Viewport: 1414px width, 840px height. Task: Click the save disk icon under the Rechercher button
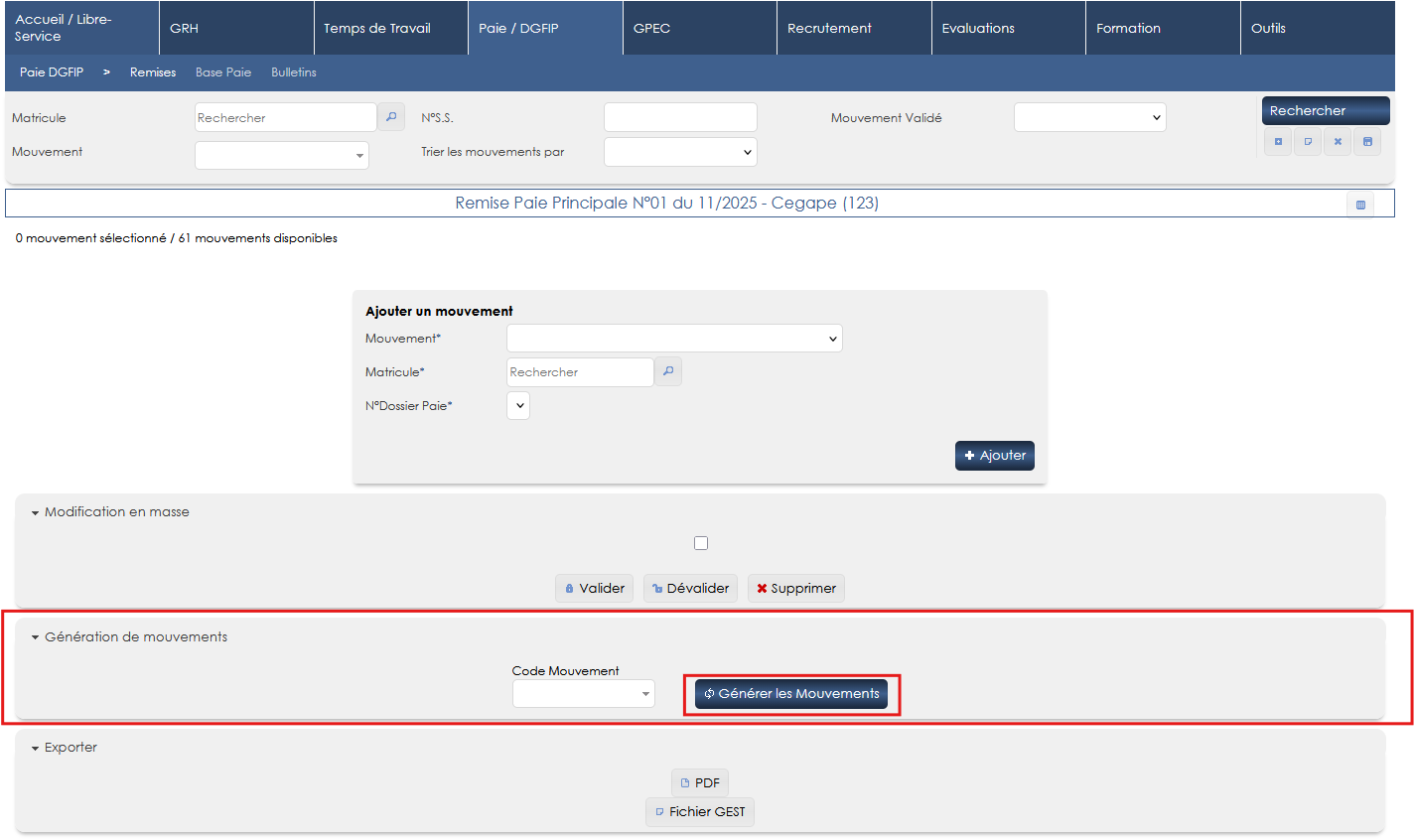1367,142
